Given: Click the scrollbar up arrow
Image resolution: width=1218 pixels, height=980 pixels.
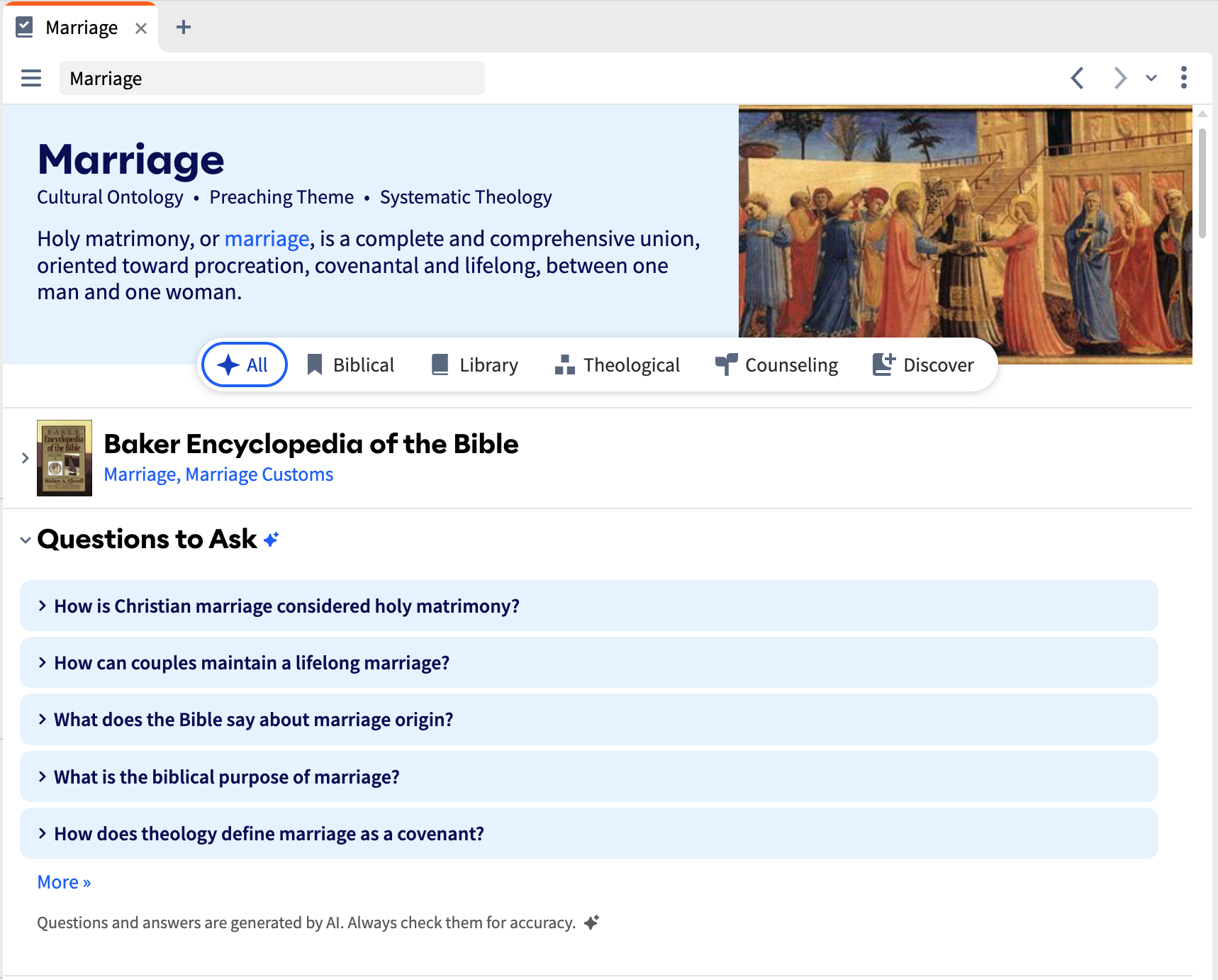Looking at the screenshot, I should click(1202, 113).
